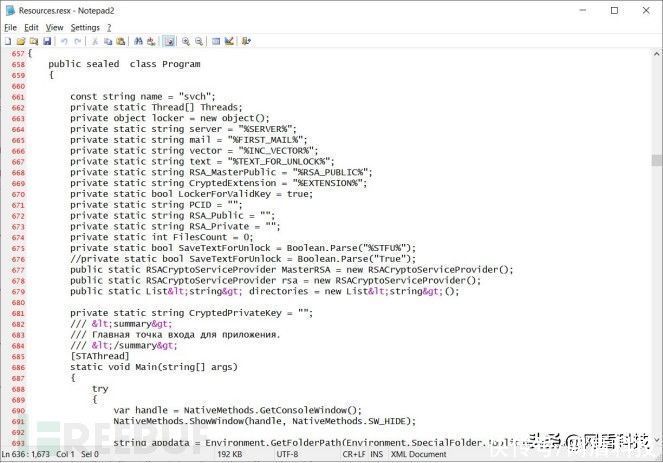Click the '"%TEXT_FOR_UNLOCK%"' string in code
This screenshot has width=663, height=463.
[278, 162]
